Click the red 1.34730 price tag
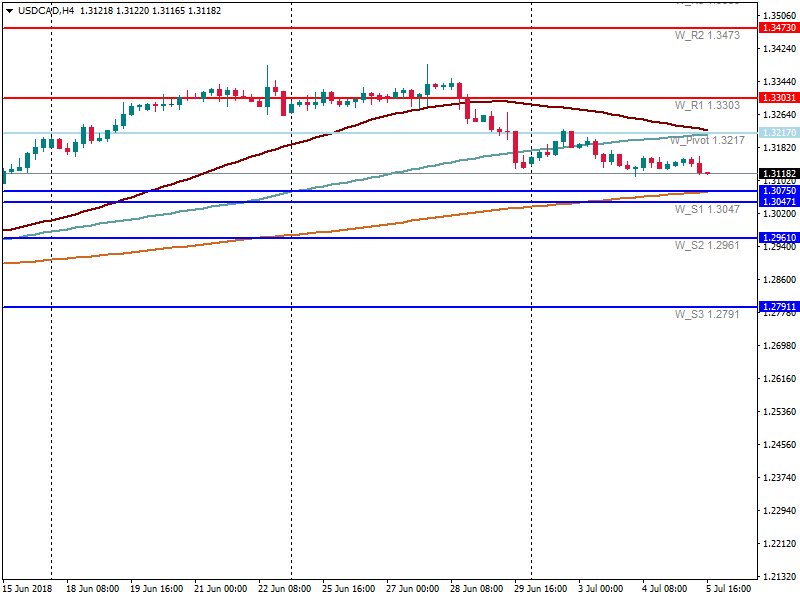Viewport: 800px width, 600px height. point(778,29)
